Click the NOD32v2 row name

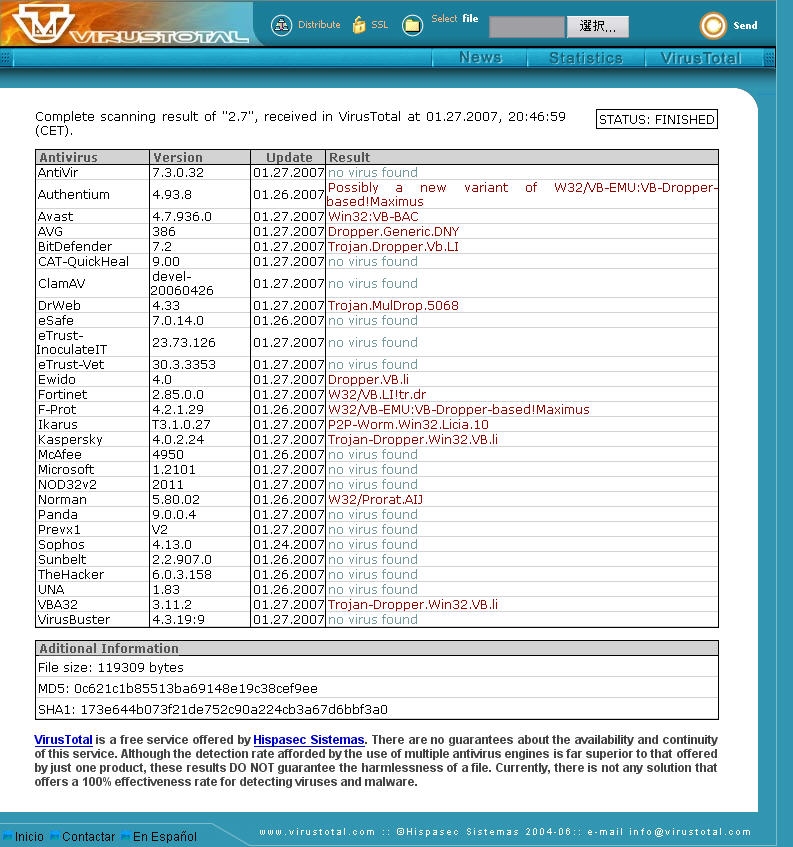(67, 485)
